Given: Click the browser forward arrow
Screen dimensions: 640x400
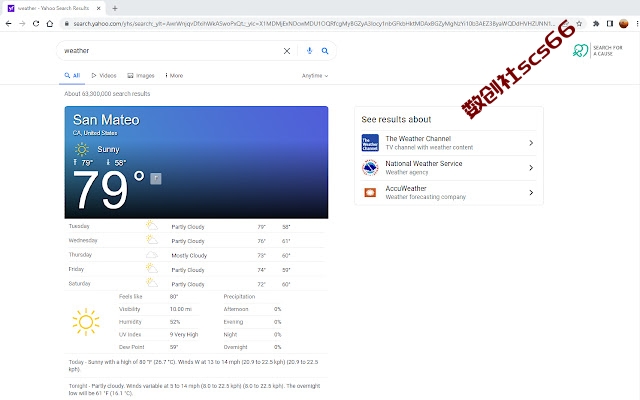Looking at the screenshot, I should pyautogui.click(x=22, y=24).
